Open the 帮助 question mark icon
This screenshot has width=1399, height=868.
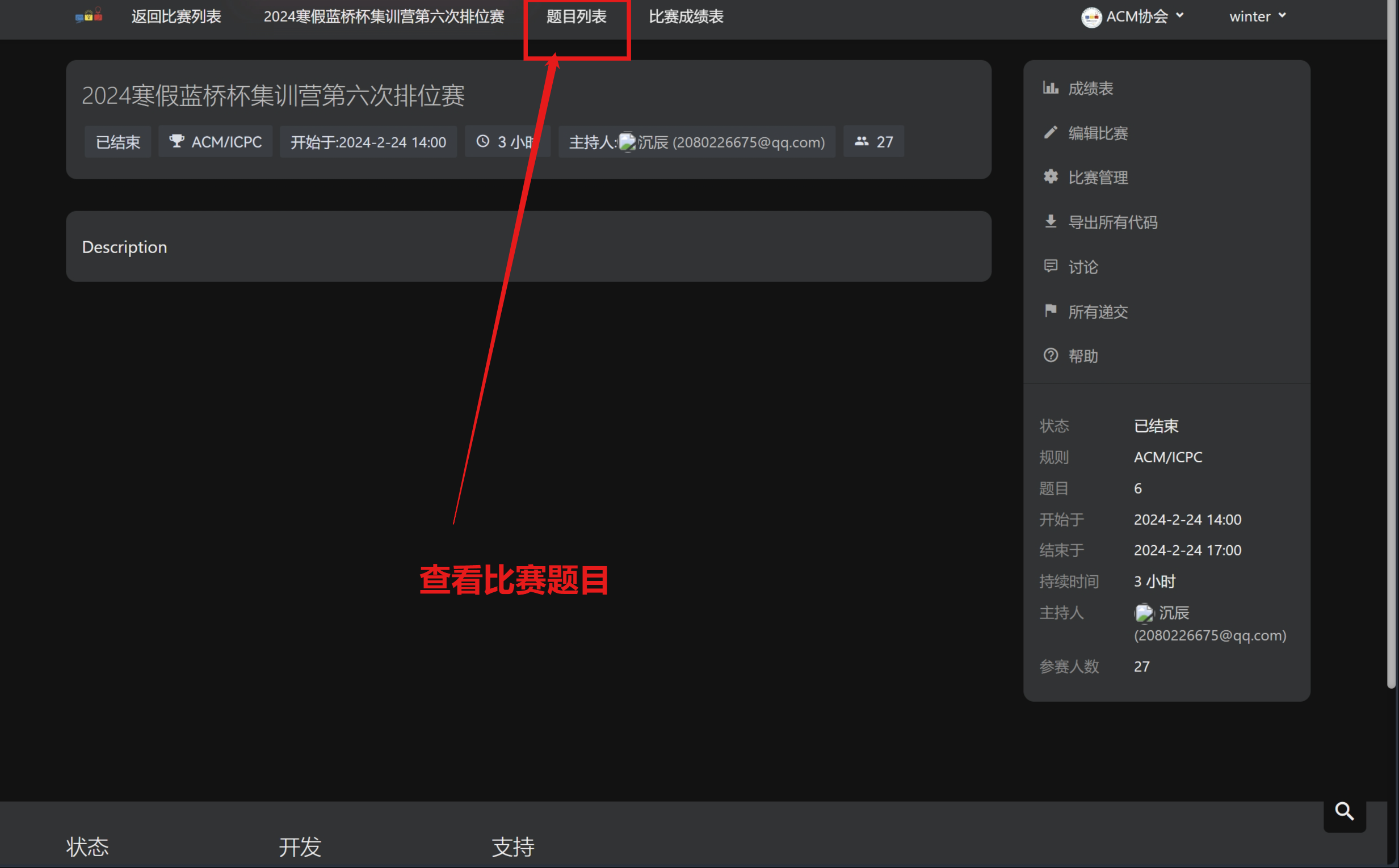click(x=1051, y=355)
